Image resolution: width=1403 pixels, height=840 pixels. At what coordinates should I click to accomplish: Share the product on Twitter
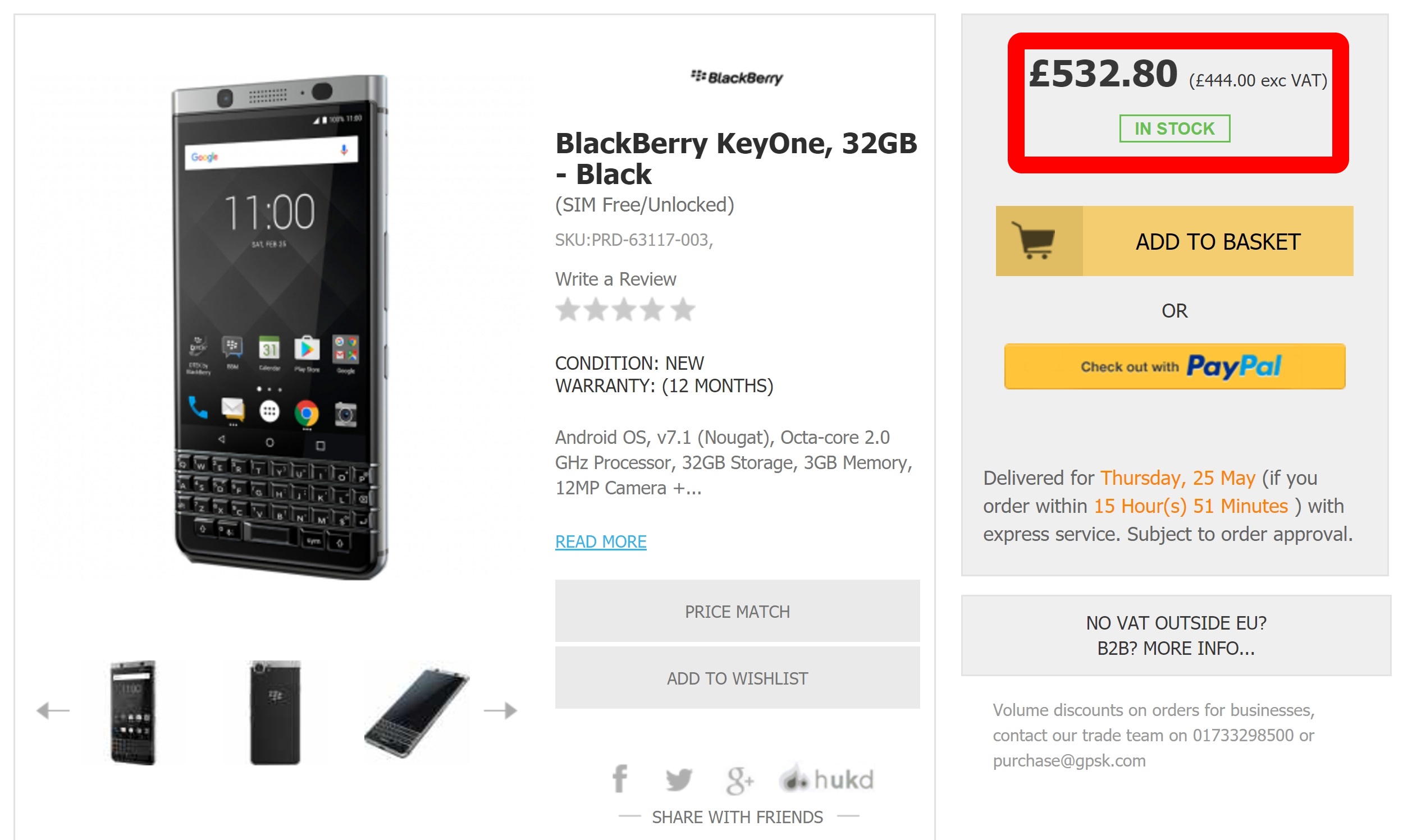[678, 779]
